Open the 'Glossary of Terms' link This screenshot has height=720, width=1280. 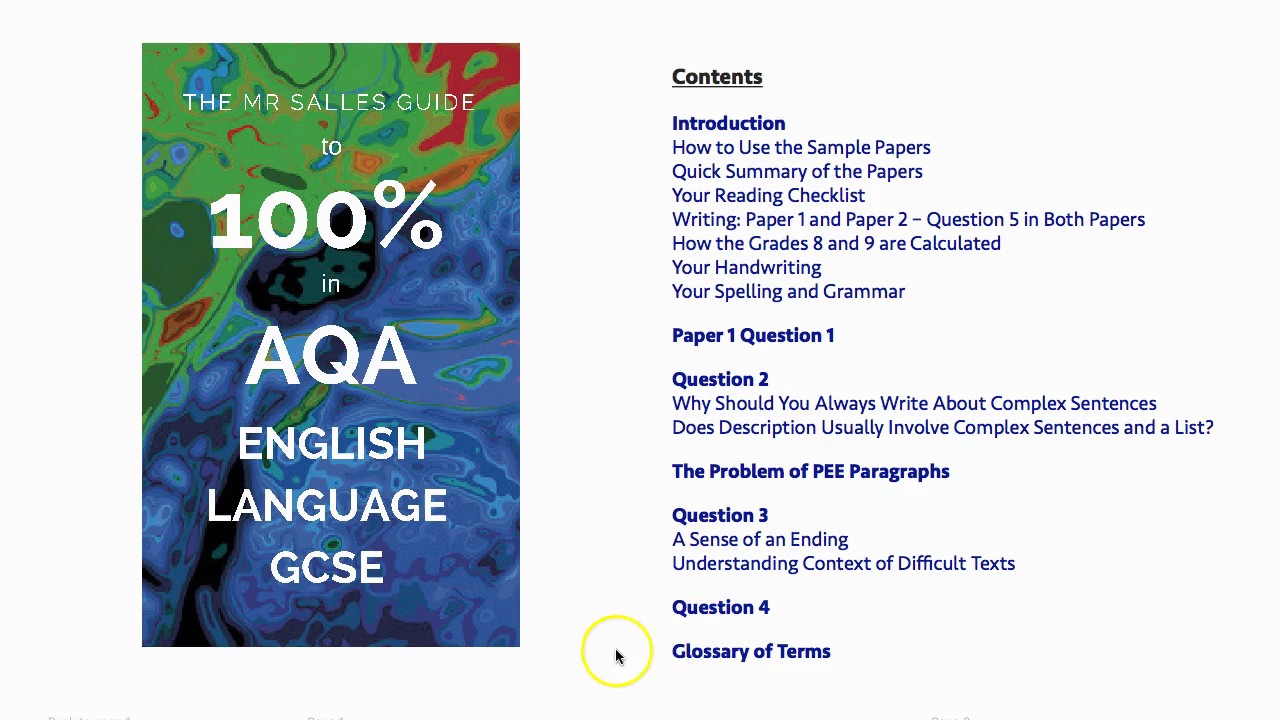[751, 651]
